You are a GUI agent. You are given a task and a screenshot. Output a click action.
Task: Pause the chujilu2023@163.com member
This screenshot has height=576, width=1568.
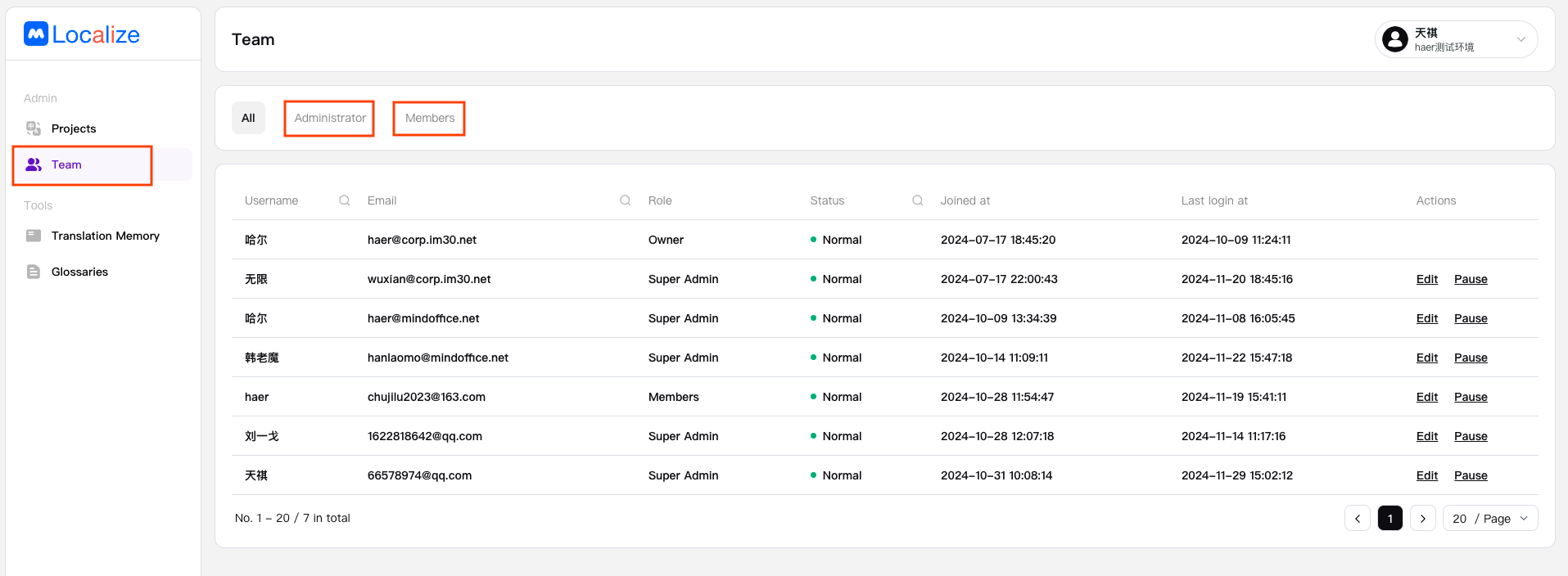point(1471,397)
